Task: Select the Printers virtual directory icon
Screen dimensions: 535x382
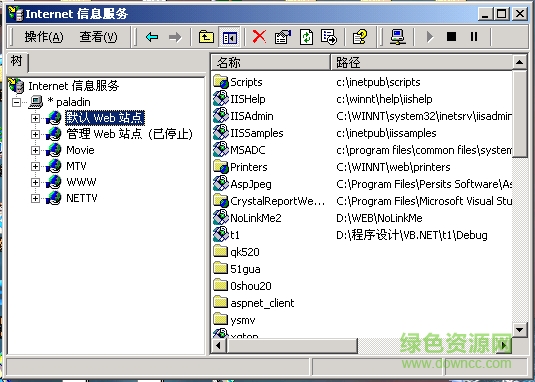Action: 220,167
